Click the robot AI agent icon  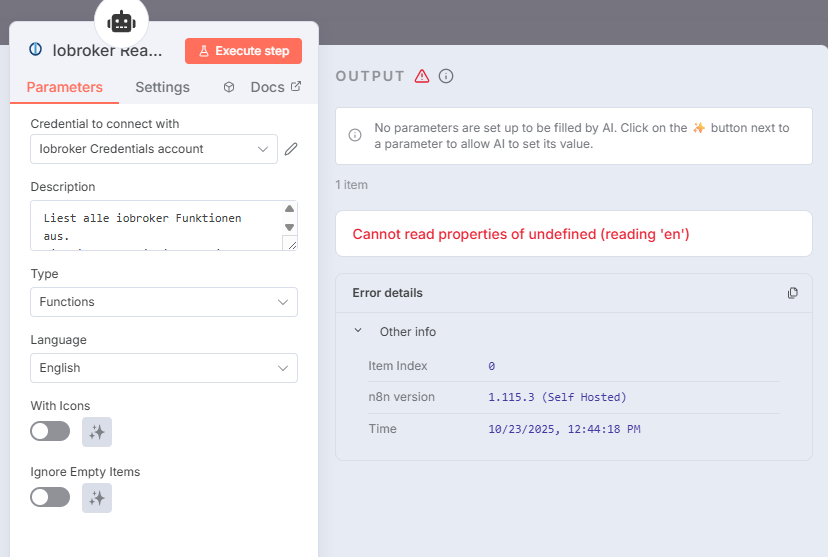[121, 22]
